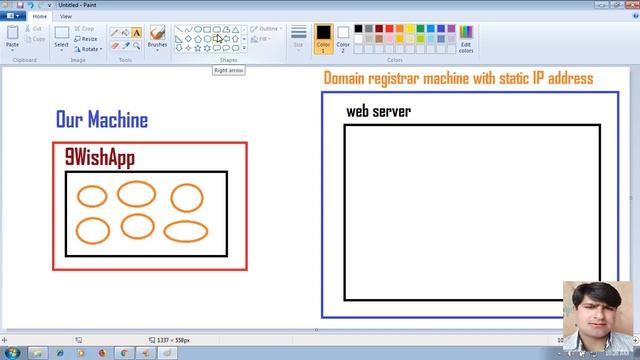Choose the Down arrow shape
Screen dimensions: 640x360
pyautogui.click(x=179, y=48)
